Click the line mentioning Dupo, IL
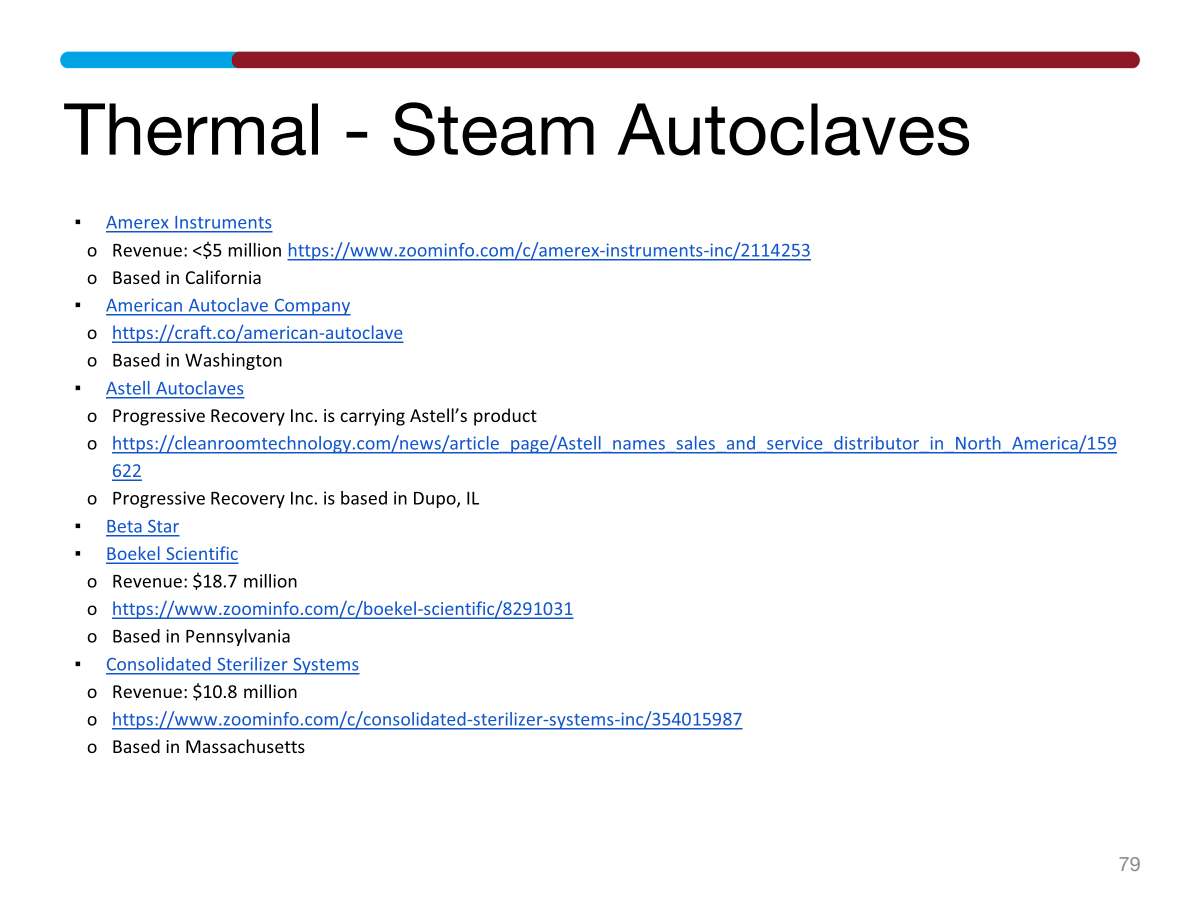 [x=296, y=498]
